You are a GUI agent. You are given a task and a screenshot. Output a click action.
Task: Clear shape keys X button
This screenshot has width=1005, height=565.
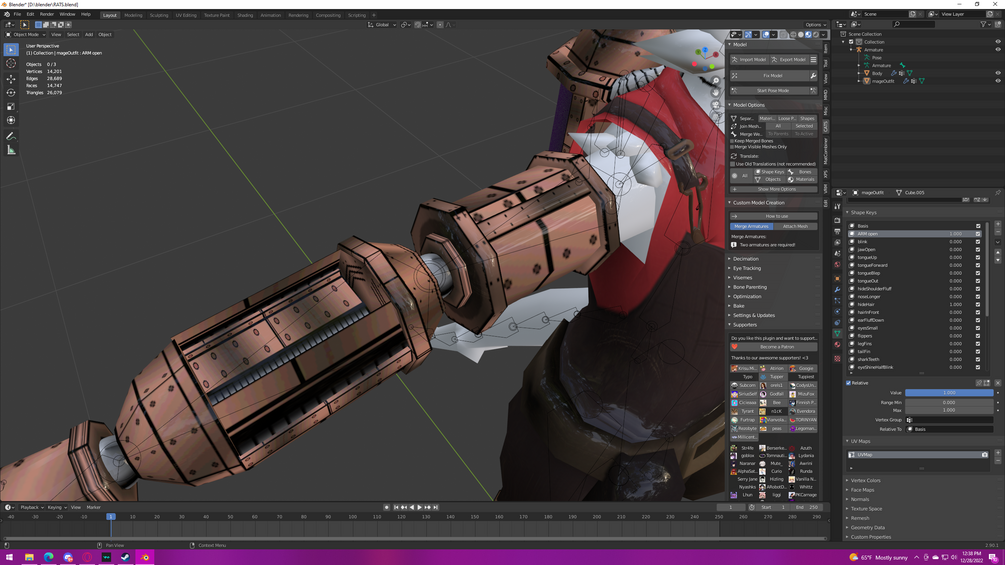click(x=997, y=383)
